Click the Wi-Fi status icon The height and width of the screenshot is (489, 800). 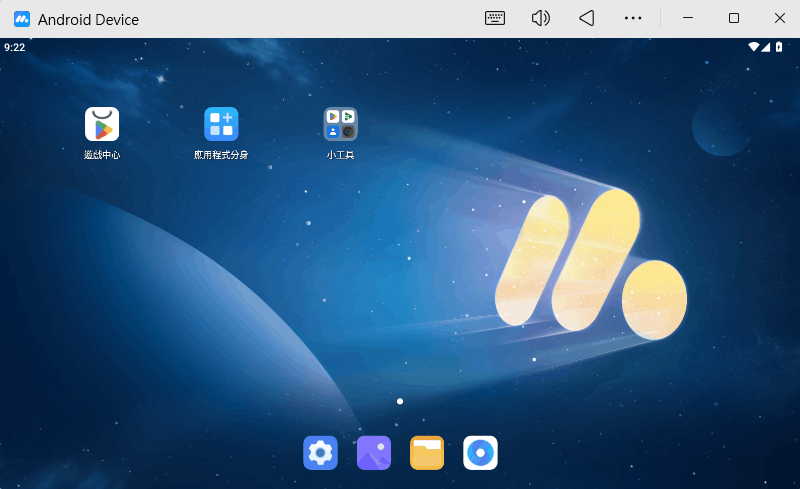click(754, 47)
